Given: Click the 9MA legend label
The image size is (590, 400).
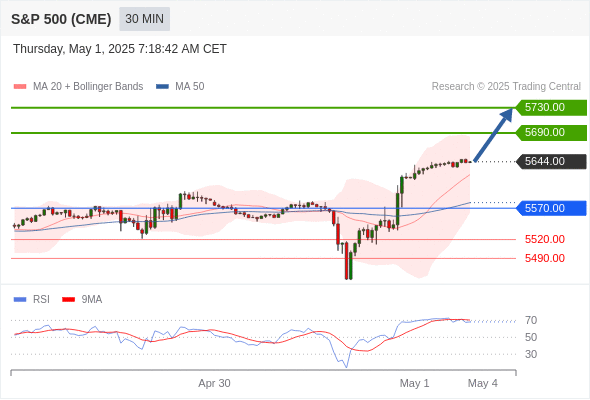Looking at the screenshot, I should point(92,300).
